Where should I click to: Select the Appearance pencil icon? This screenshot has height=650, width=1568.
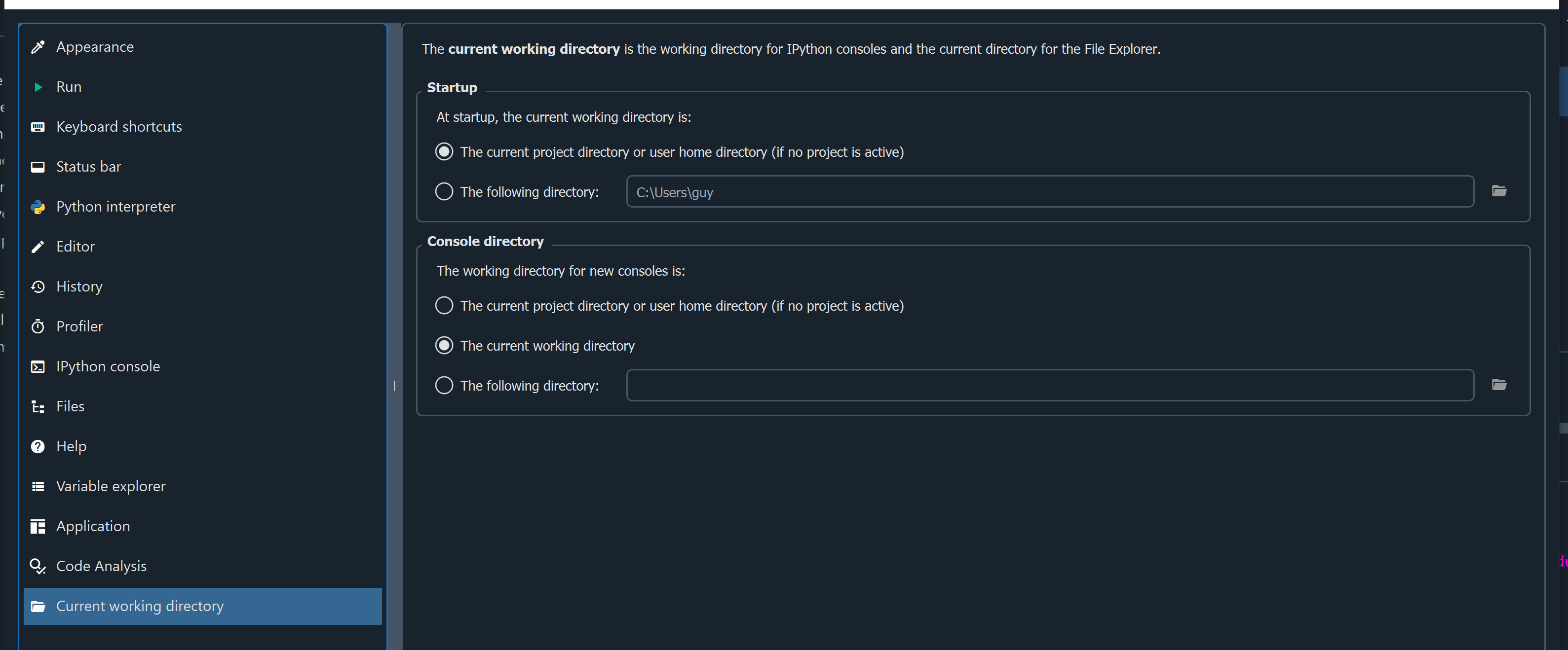click(38, 47)
